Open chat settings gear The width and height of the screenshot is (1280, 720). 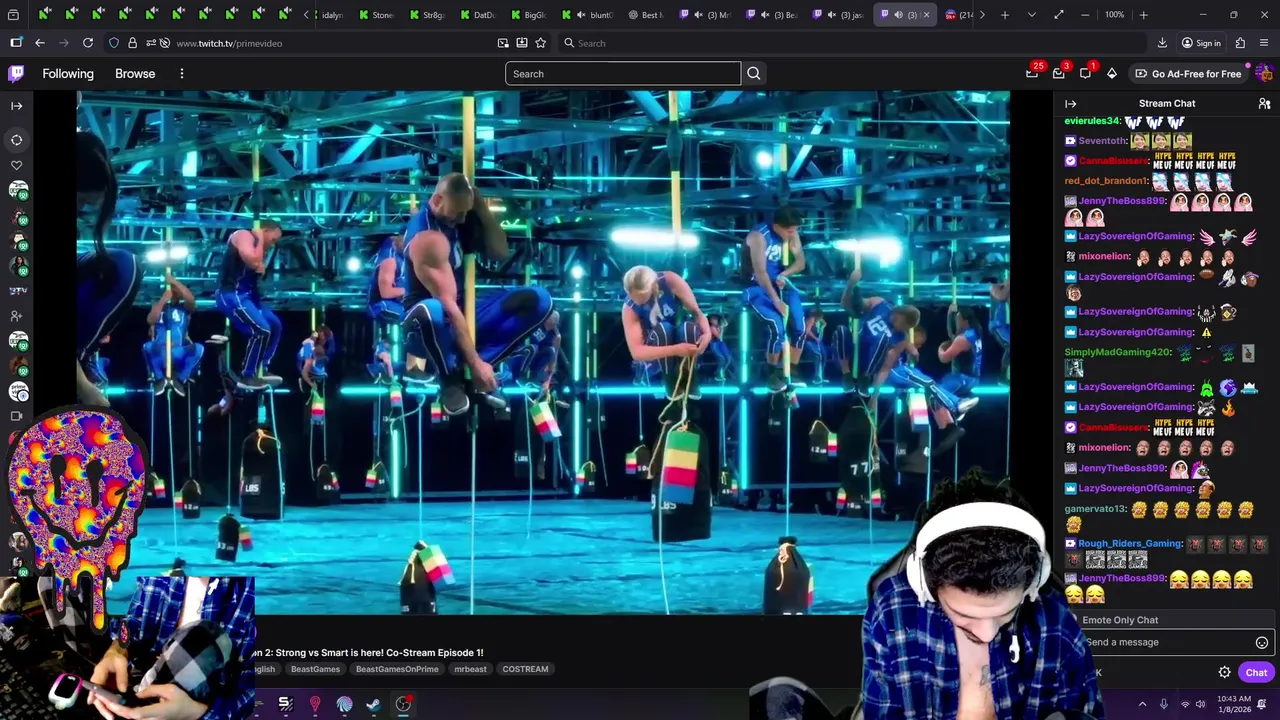pyautogui.click(x=1224, y=673)
